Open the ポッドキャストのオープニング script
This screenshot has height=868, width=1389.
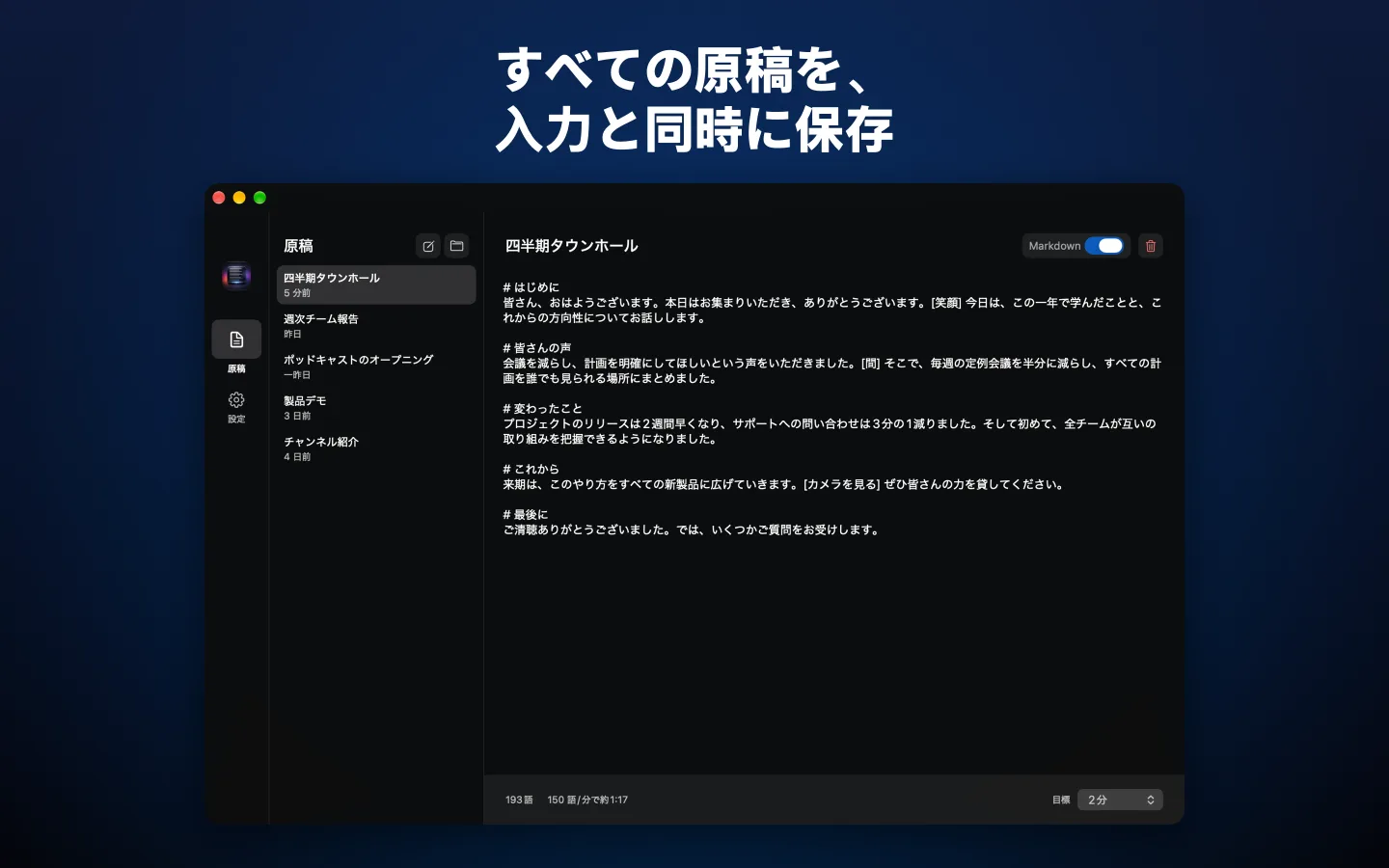376,366
